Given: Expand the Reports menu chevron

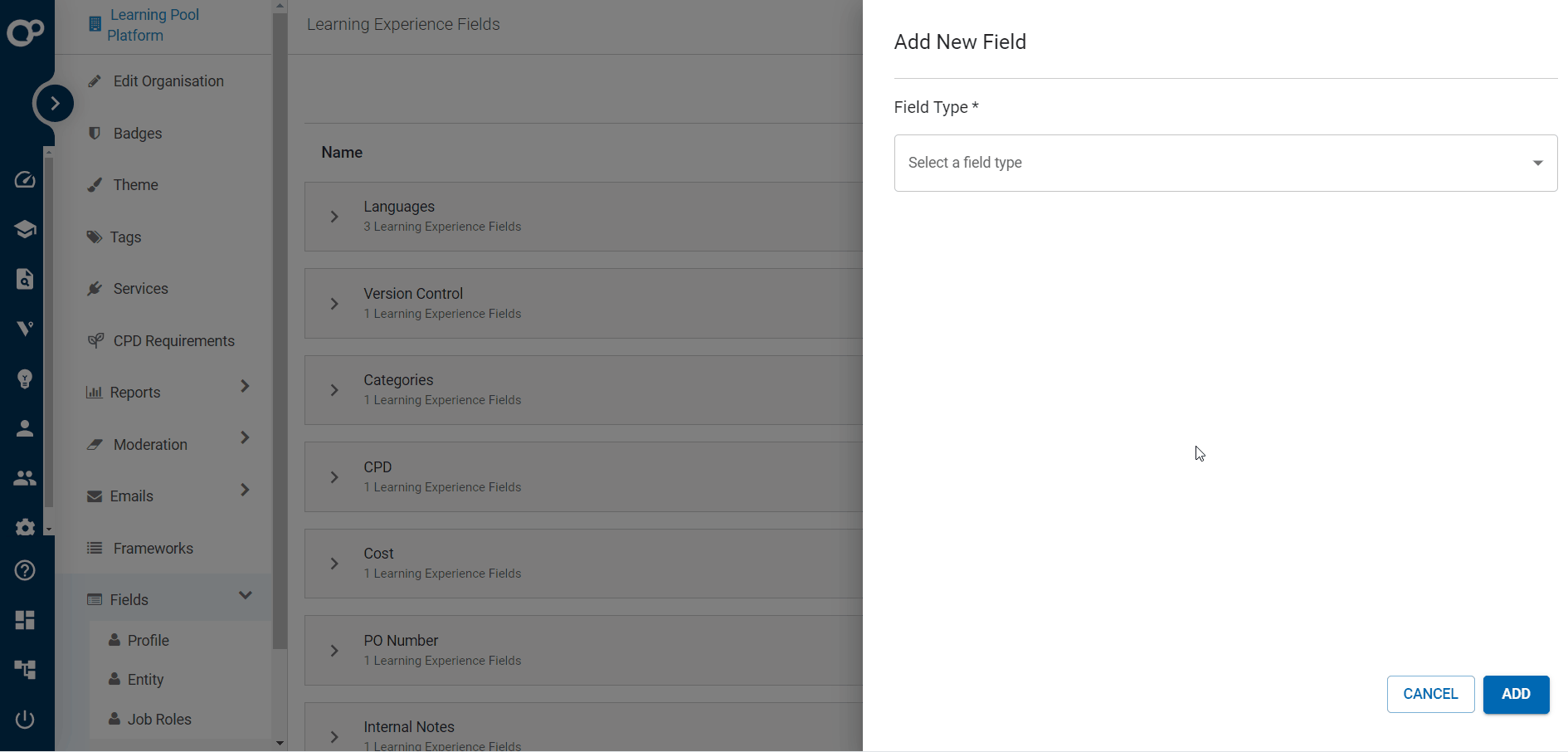Looking at the screenshot, I should point(244,386).
